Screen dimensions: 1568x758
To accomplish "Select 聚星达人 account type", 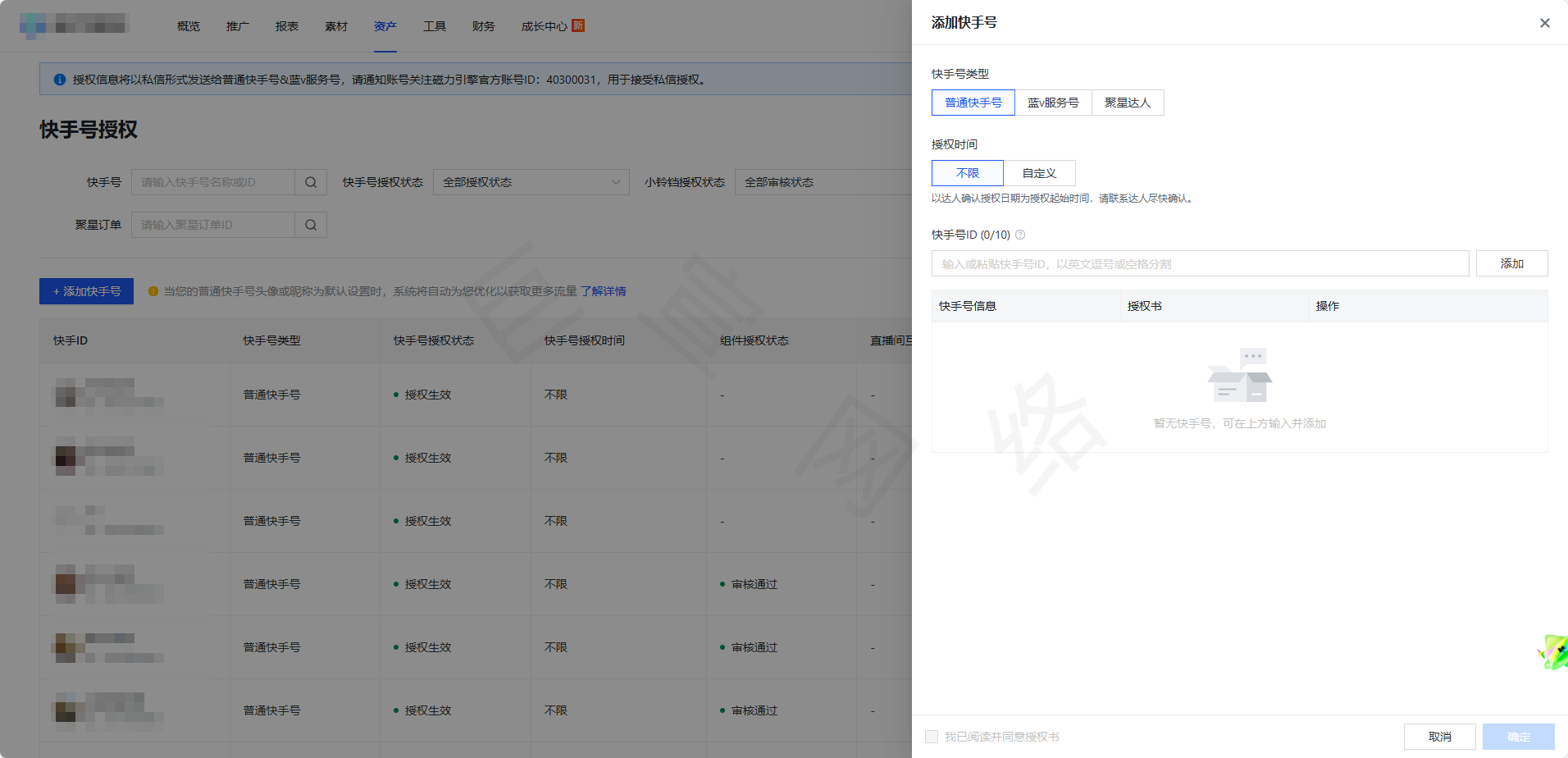I will click(x=1128, y=103).
